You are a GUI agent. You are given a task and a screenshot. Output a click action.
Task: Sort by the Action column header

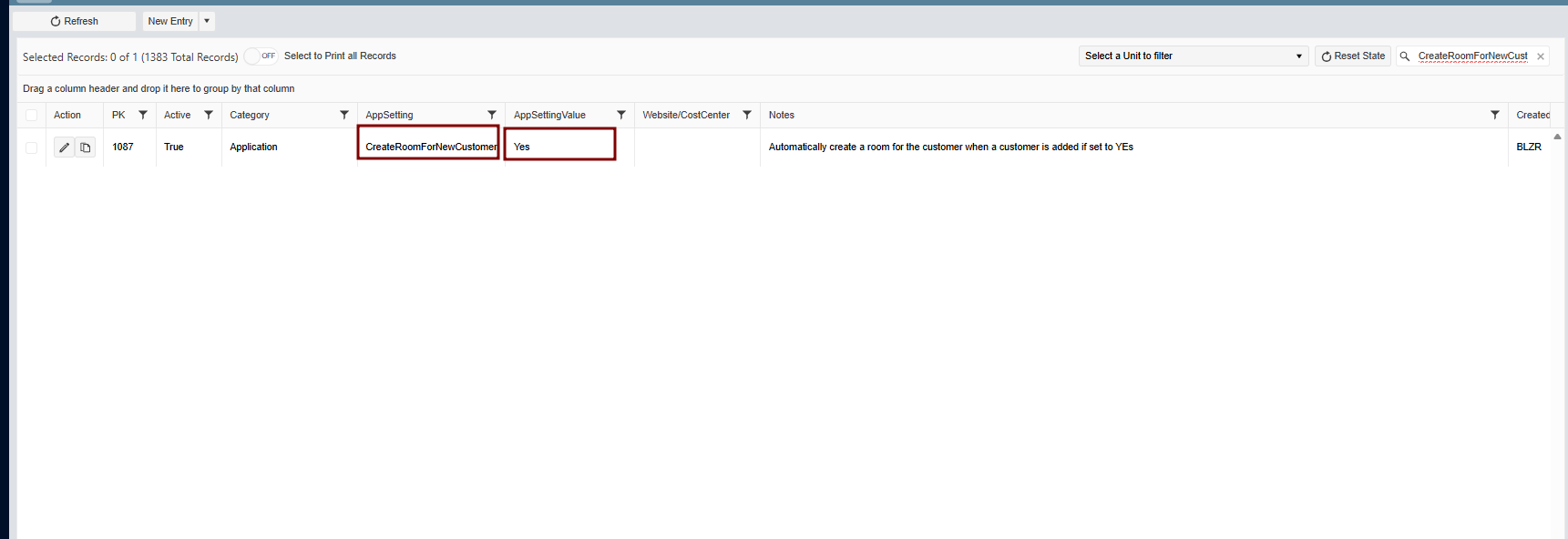pos(67,115)
